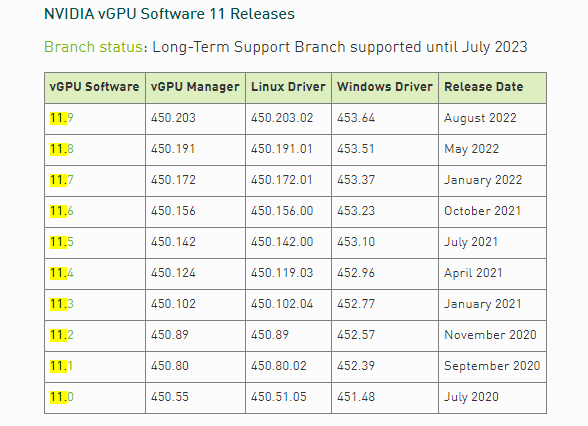Click the Windows Driver column header
The width and height of the screenshot is (588, 426).
(x=385, y=87)
